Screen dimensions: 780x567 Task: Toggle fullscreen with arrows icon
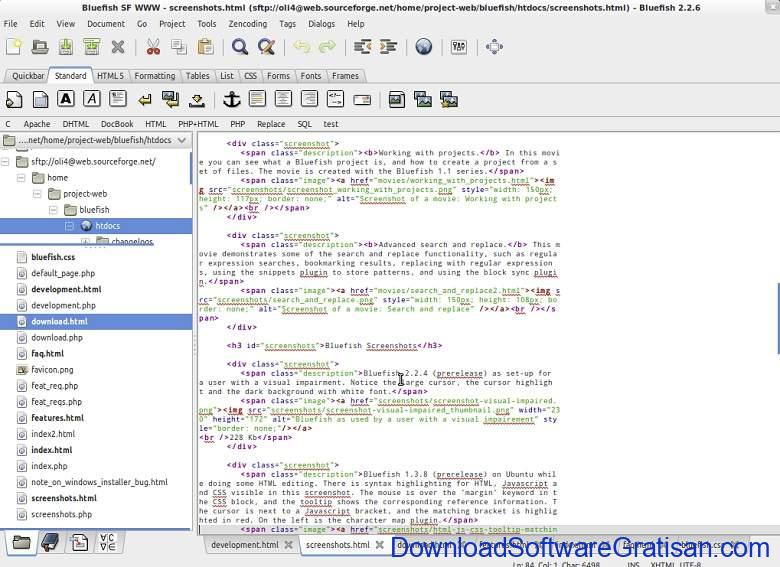coord(494,47)
